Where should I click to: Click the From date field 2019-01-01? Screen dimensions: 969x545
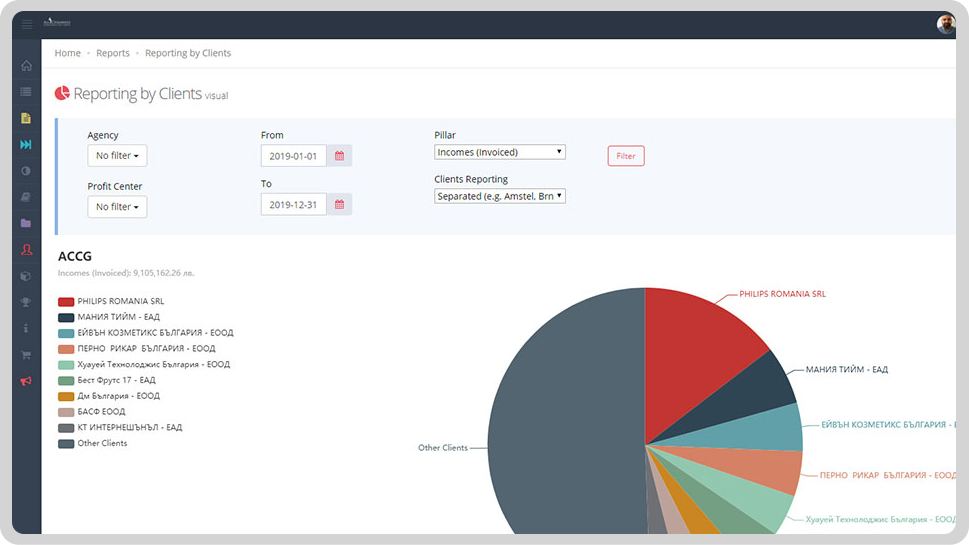pos(294,156)
